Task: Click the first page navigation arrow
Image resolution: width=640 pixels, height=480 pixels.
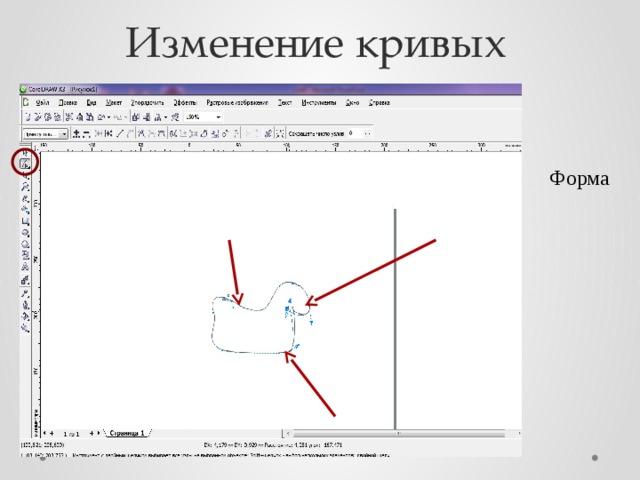Action: point(44,433)
